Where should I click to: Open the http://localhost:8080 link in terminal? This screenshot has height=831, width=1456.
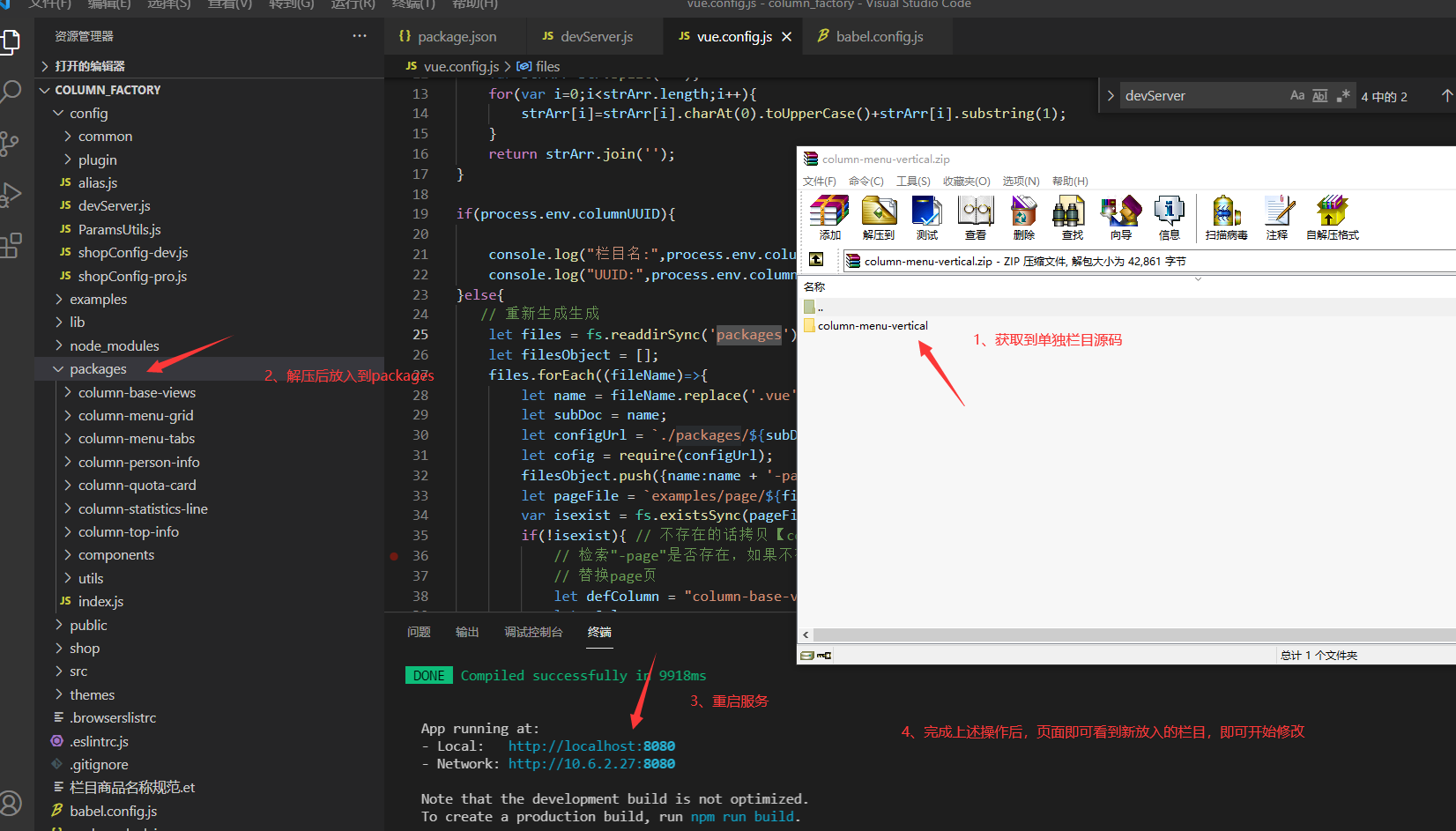coord(591,746)
